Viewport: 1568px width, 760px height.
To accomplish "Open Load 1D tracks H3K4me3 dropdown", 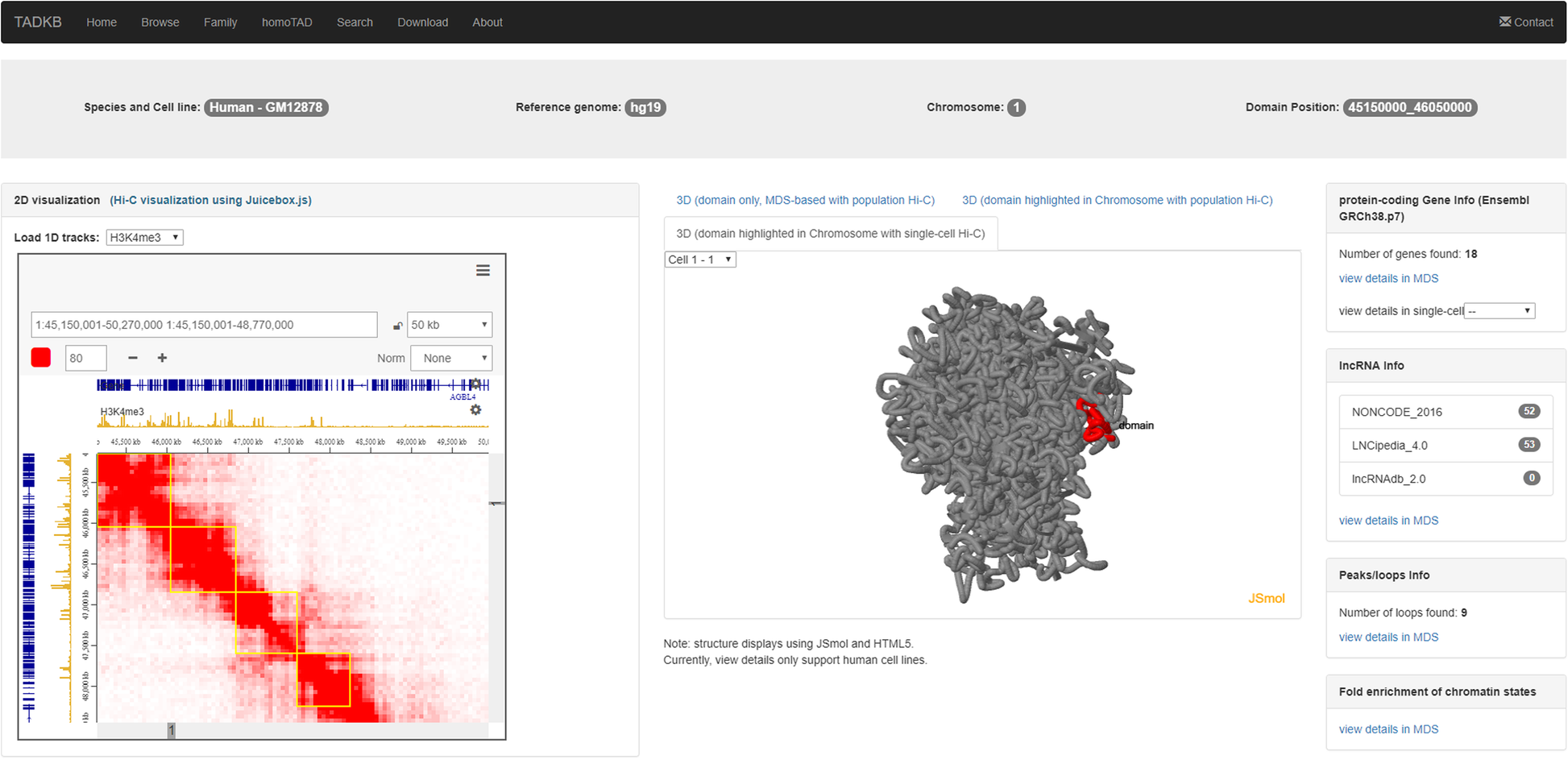I will click(145, 238).
